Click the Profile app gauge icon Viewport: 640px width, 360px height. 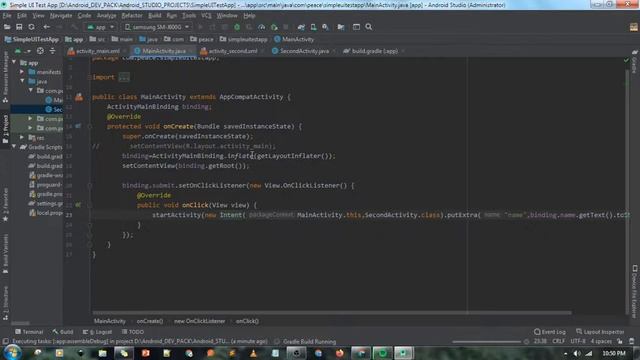click(262, 27)
